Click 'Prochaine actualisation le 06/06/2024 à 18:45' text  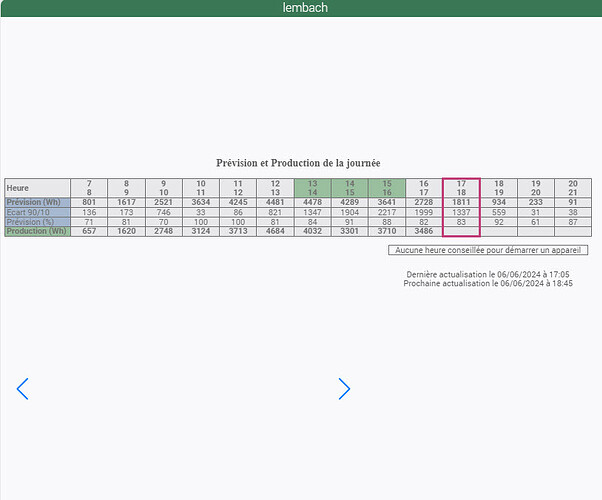point(488,283)
